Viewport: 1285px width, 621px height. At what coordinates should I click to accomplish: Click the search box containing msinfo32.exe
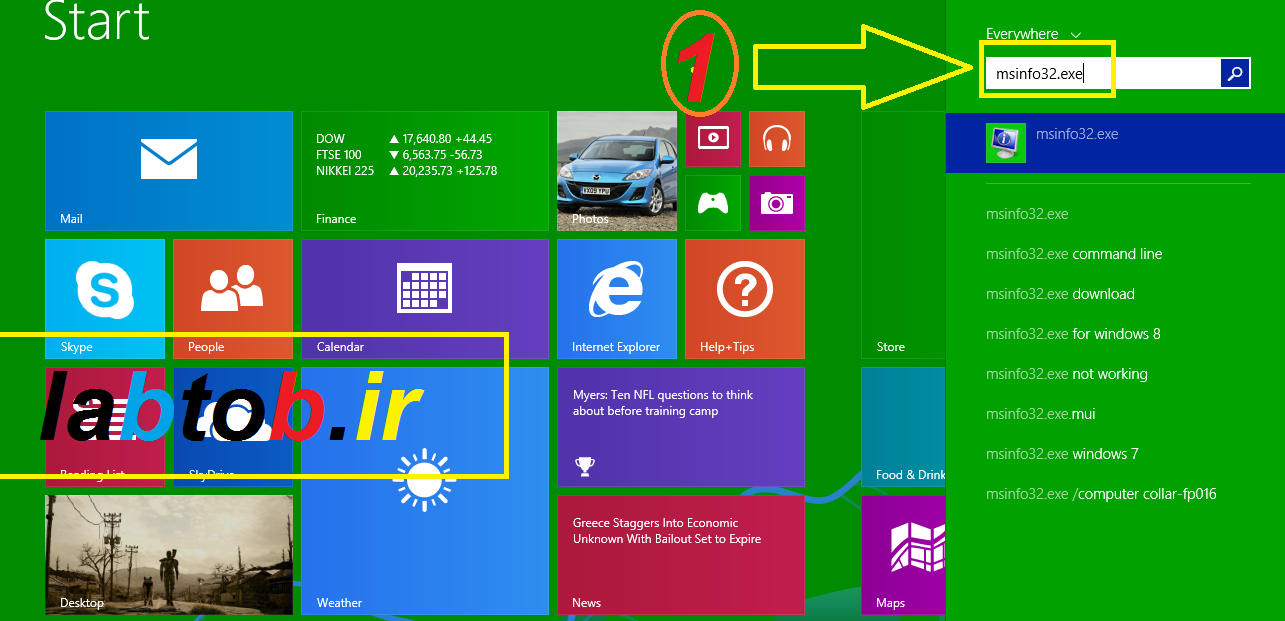pos(1103,73)
